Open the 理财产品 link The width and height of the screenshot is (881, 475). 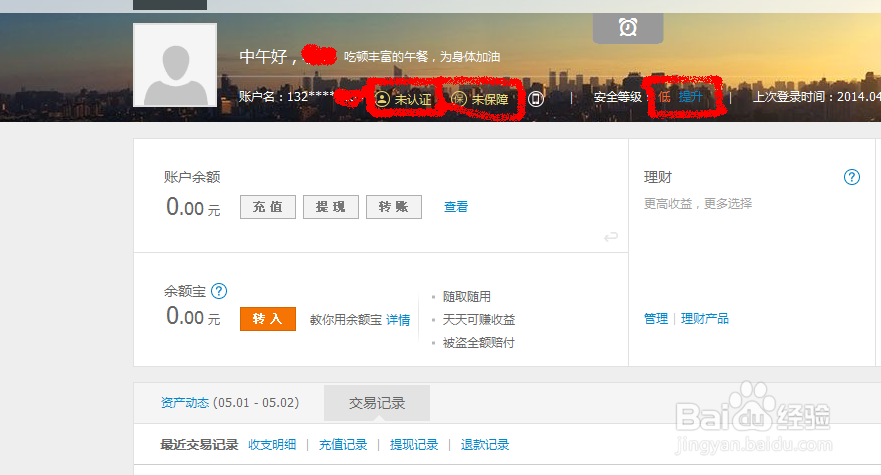705,319
